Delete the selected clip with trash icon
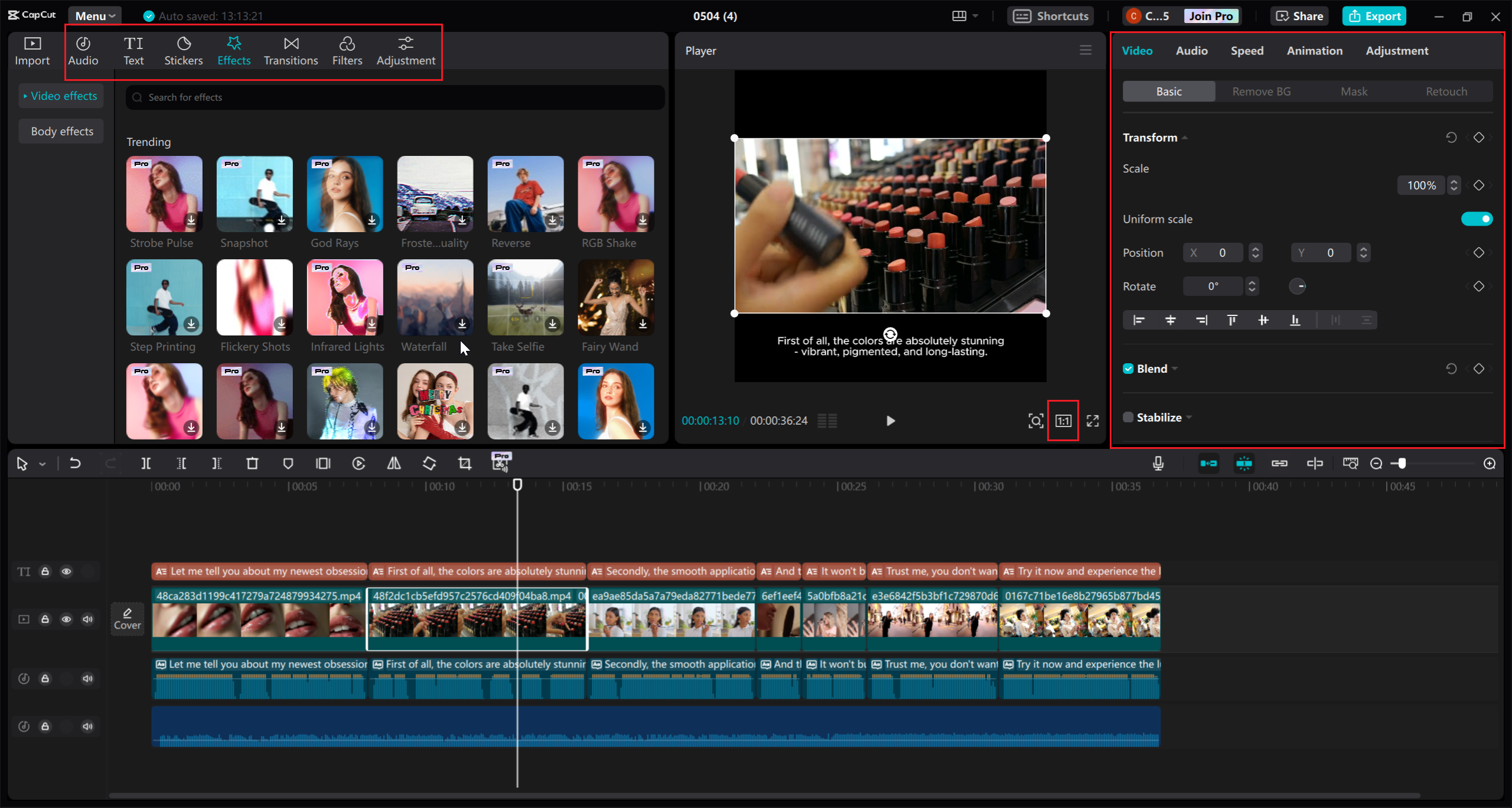 tap(253, 463)
